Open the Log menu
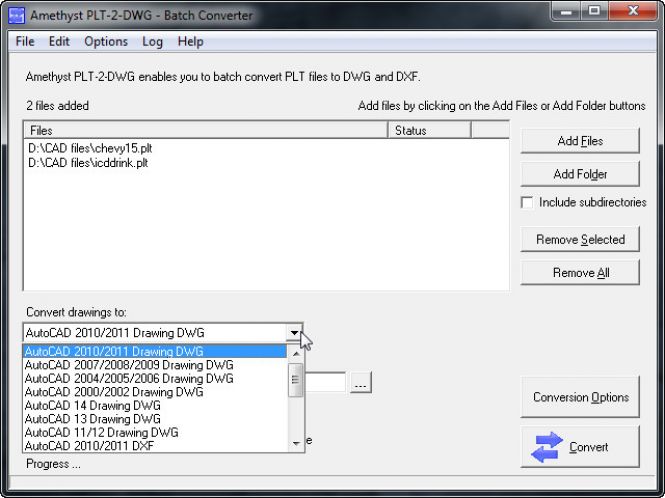 152,41
